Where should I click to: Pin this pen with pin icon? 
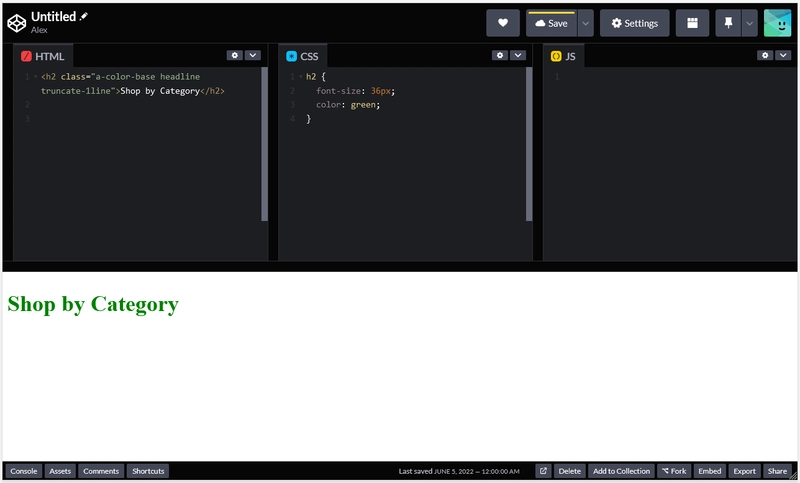click(x=728, y=23)
